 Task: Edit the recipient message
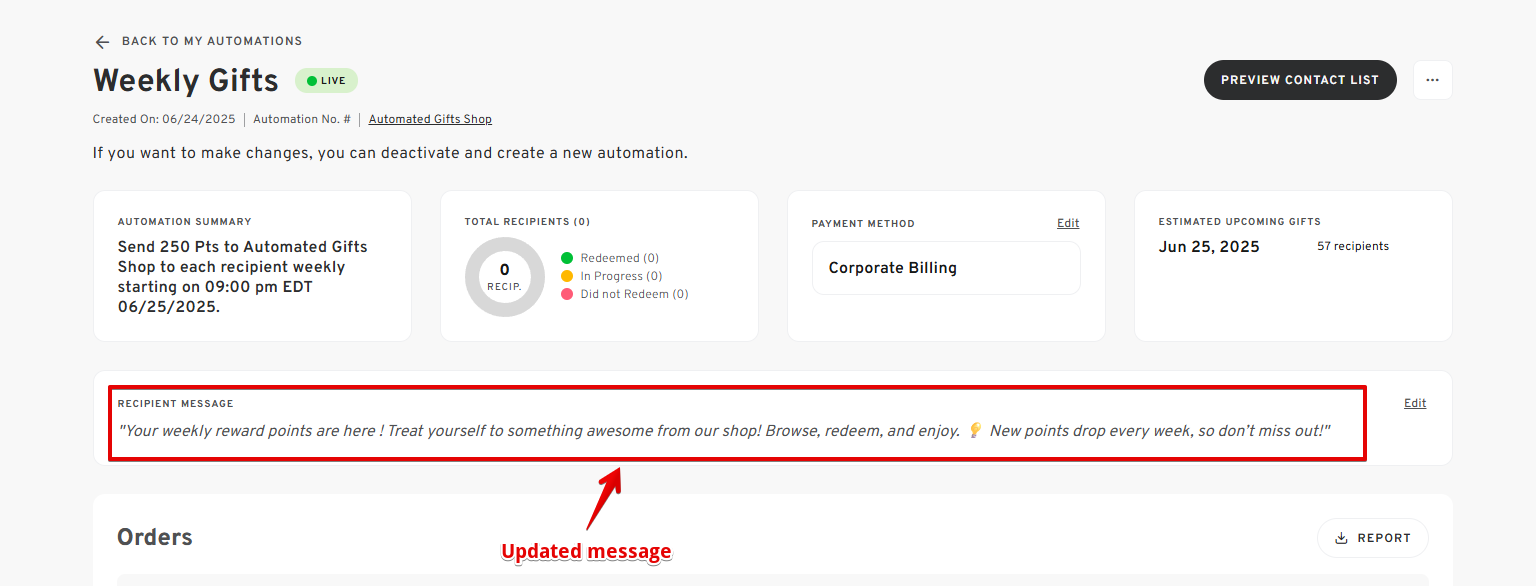point(1415,403)
